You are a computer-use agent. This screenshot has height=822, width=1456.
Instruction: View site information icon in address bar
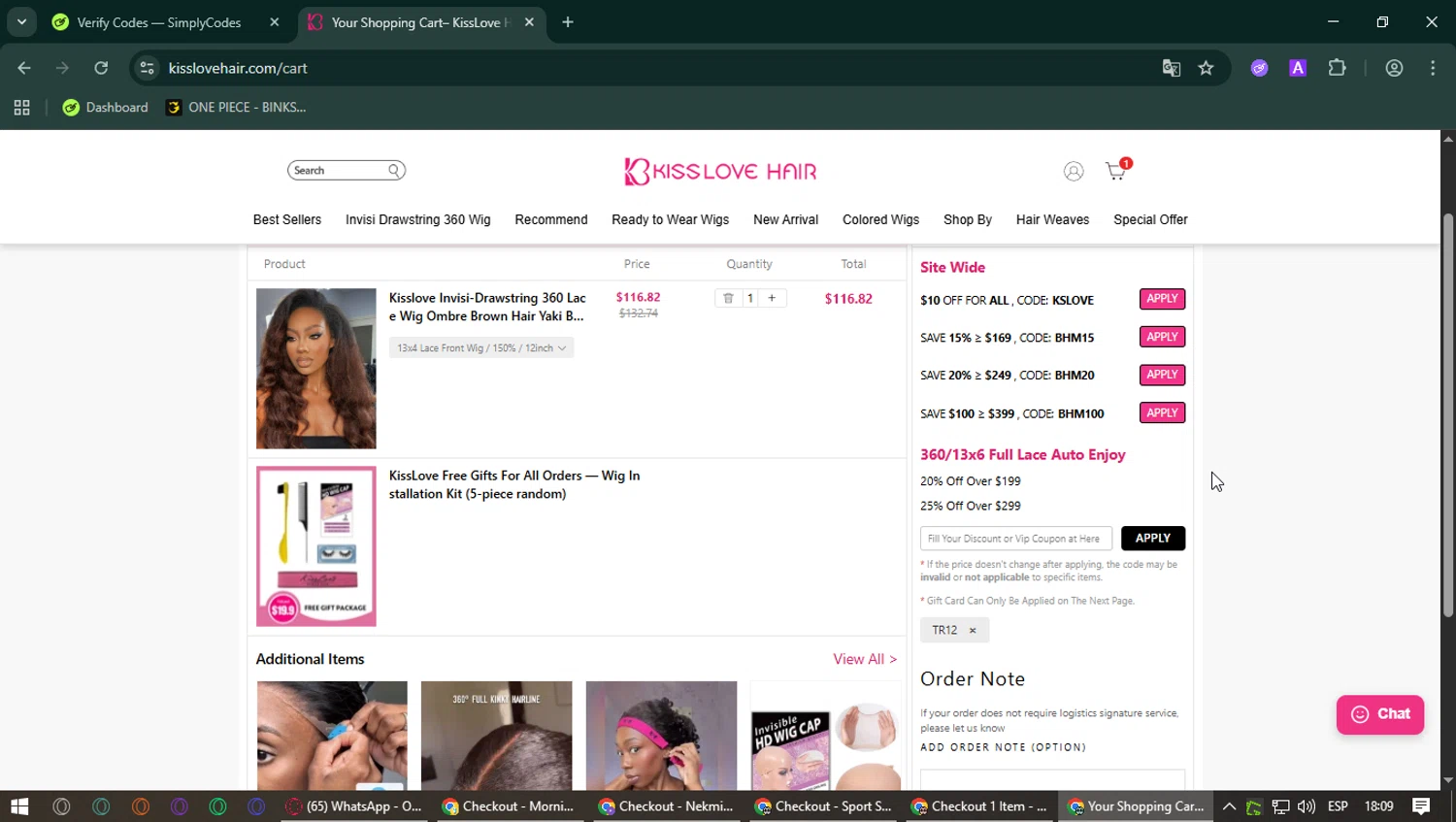pyautogui.click(x=148, y=68)
